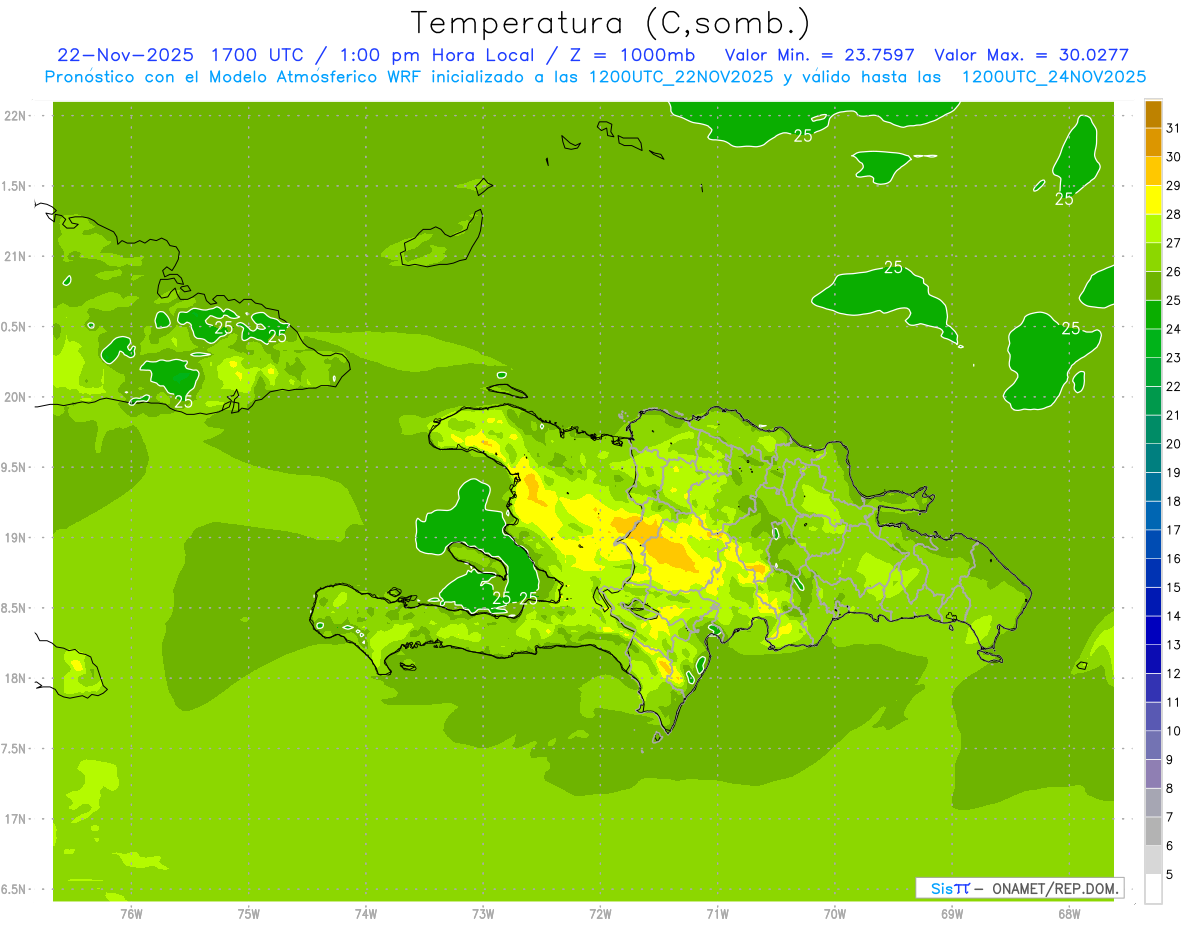Click the '15' colorbar label

click(x=1174, y=587)
